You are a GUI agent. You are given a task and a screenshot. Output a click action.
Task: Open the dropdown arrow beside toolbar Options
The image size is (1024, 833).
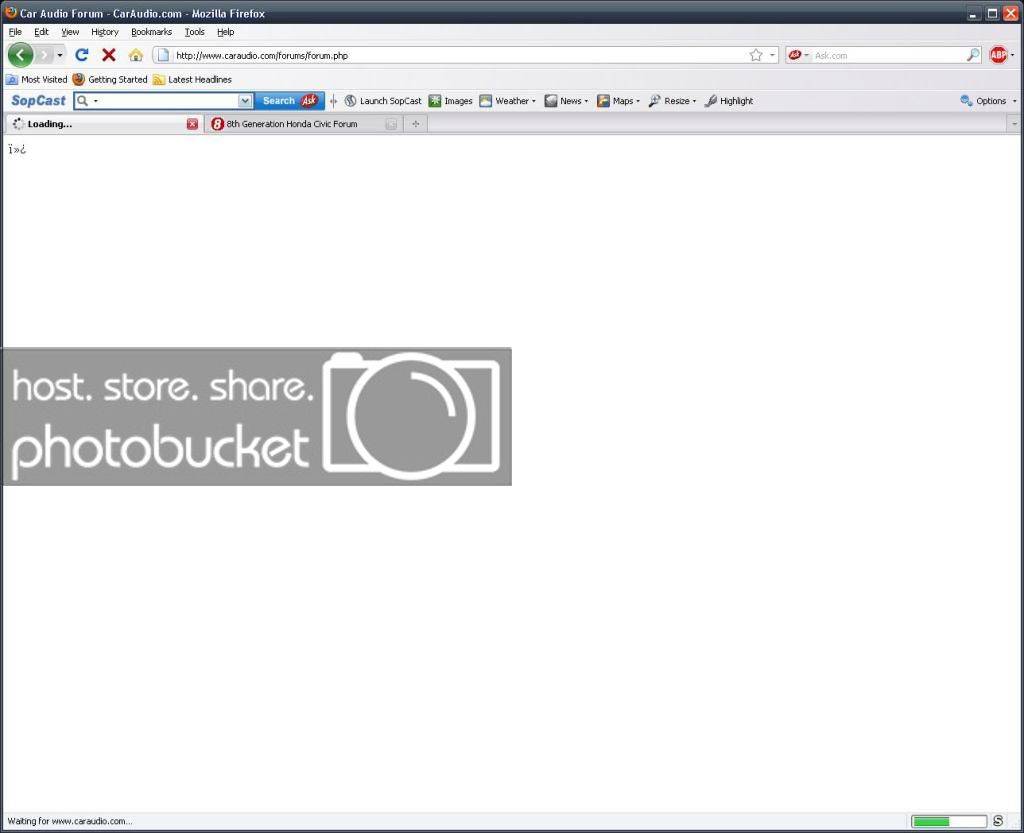pyautogui.click(x=1014, y=101)
